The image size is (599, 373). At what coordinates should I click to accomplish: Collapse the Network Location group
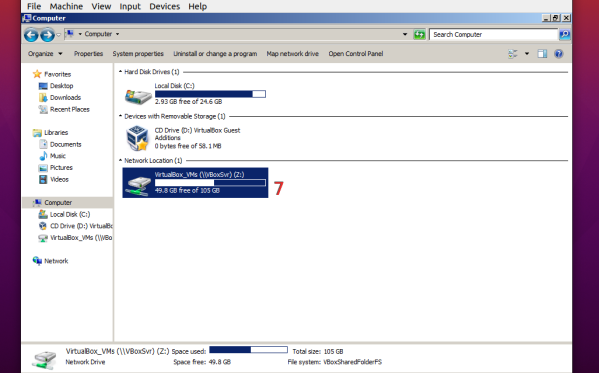[x=120, y=160]
